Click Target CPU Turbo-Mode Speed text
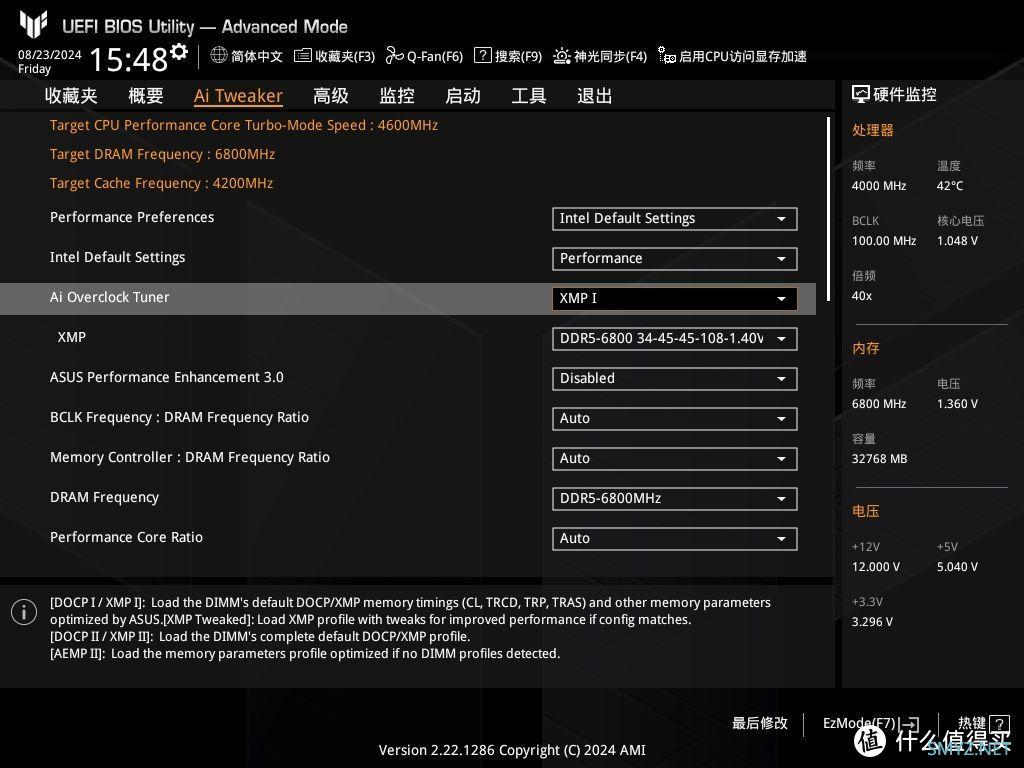Image resolution: width=1024 pixels, height=768 pixels. click(244, 125)
